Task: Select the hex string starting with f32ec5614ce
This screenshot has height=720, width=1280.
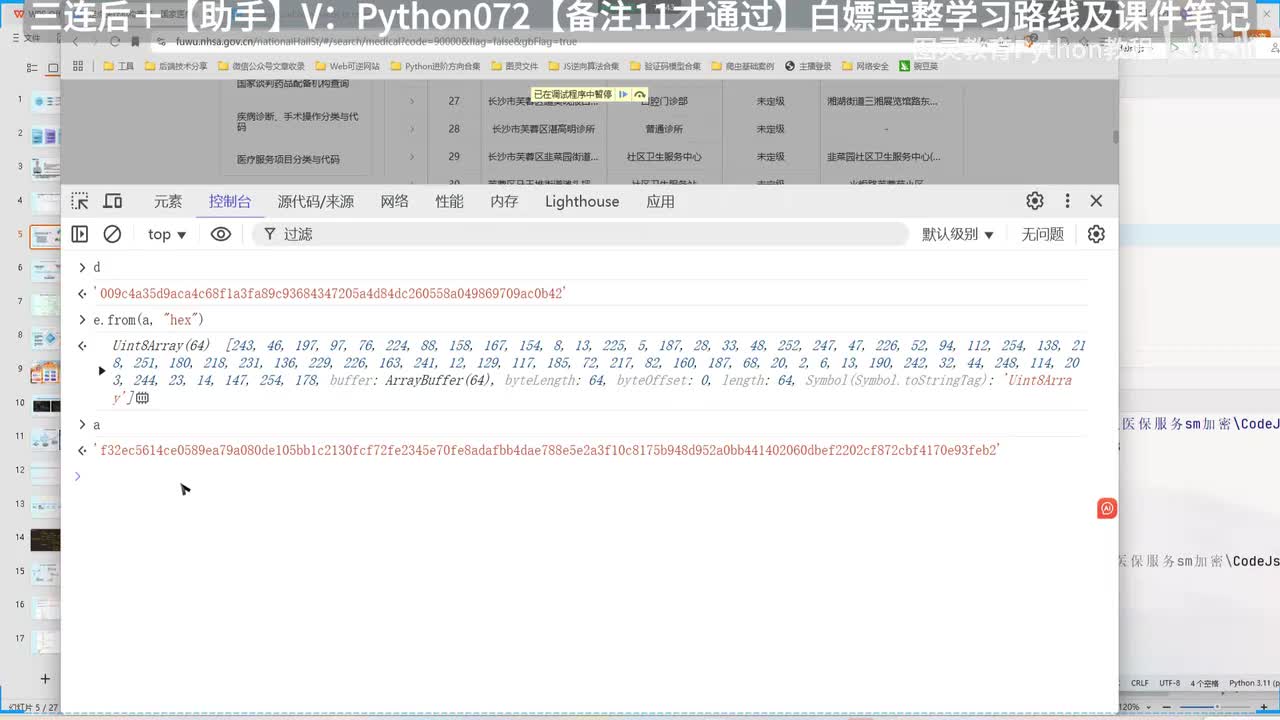Action: [546, 451]
